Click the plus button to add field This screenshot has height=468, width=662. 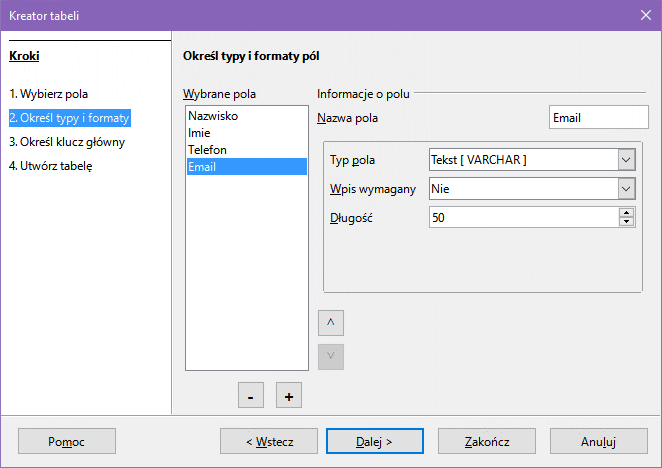[x=289, y=396]
